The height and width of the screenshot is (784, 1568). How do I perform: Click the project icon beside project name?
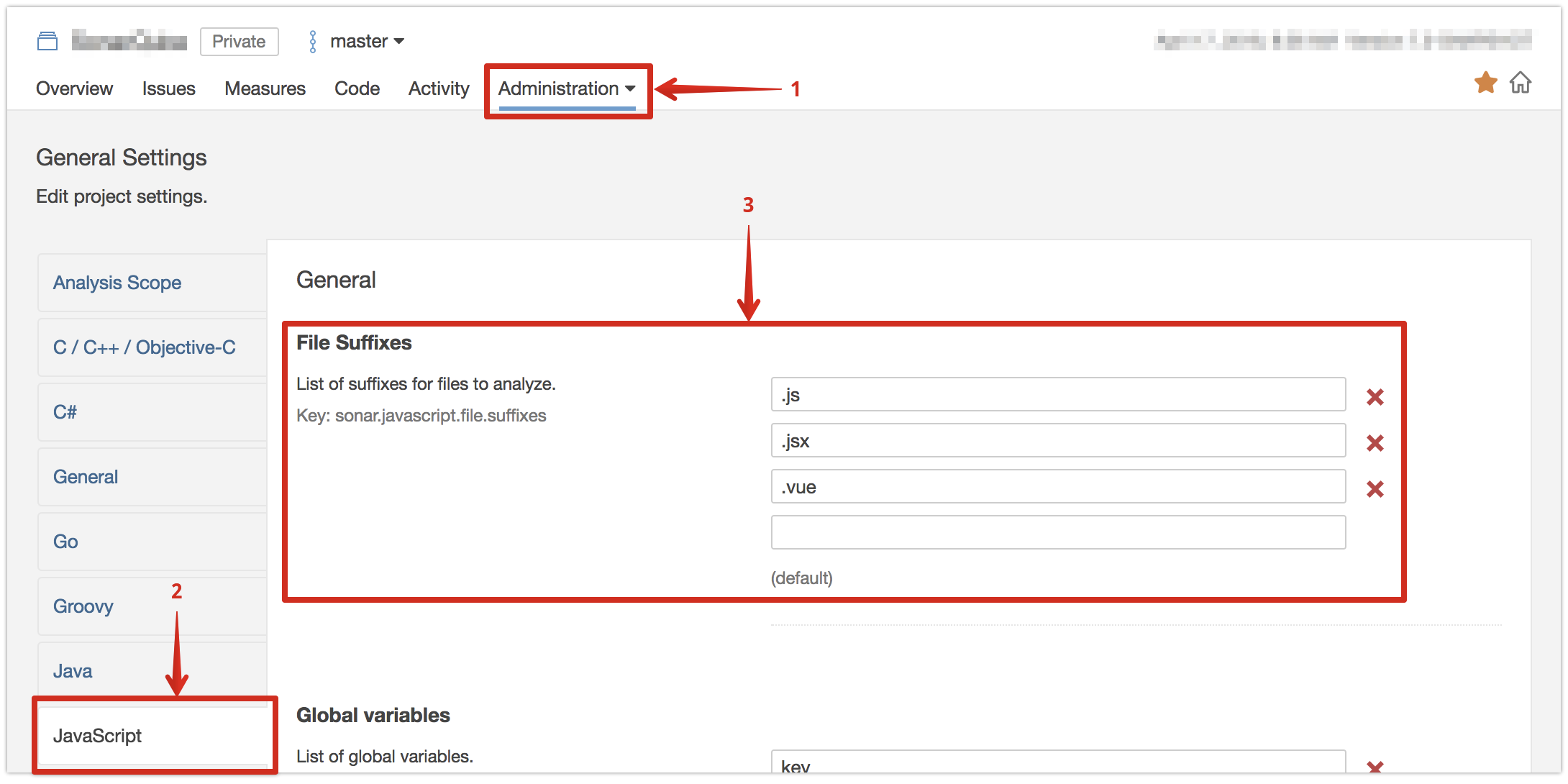(x=47, y=42)
